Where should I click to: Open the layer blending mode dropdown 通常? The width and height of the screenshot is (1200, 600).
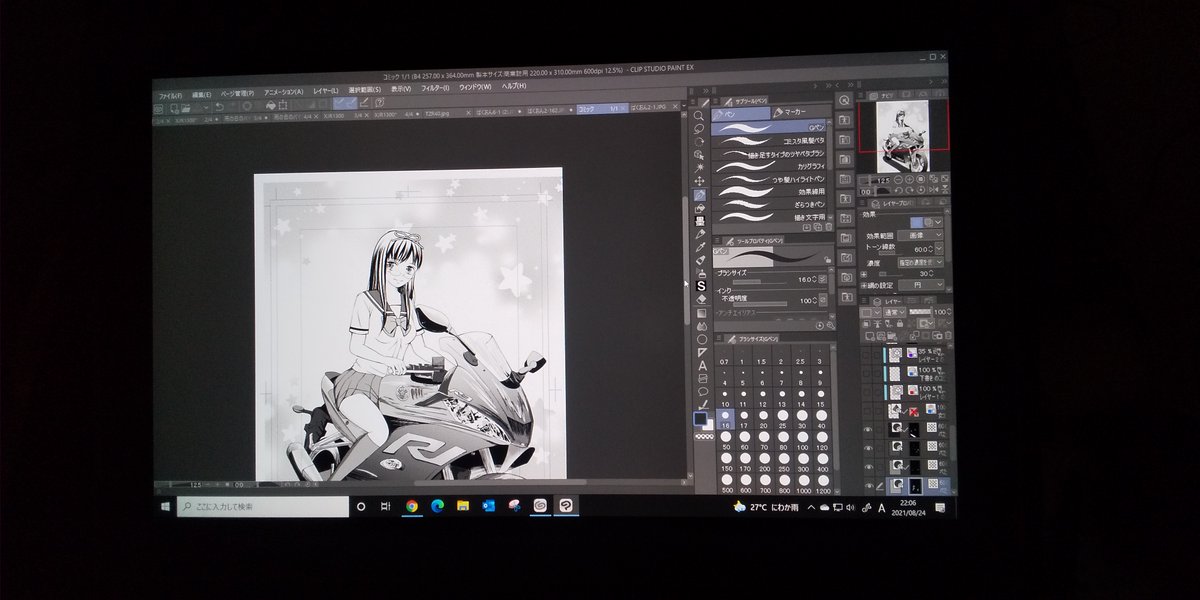(x=895, y=312)
